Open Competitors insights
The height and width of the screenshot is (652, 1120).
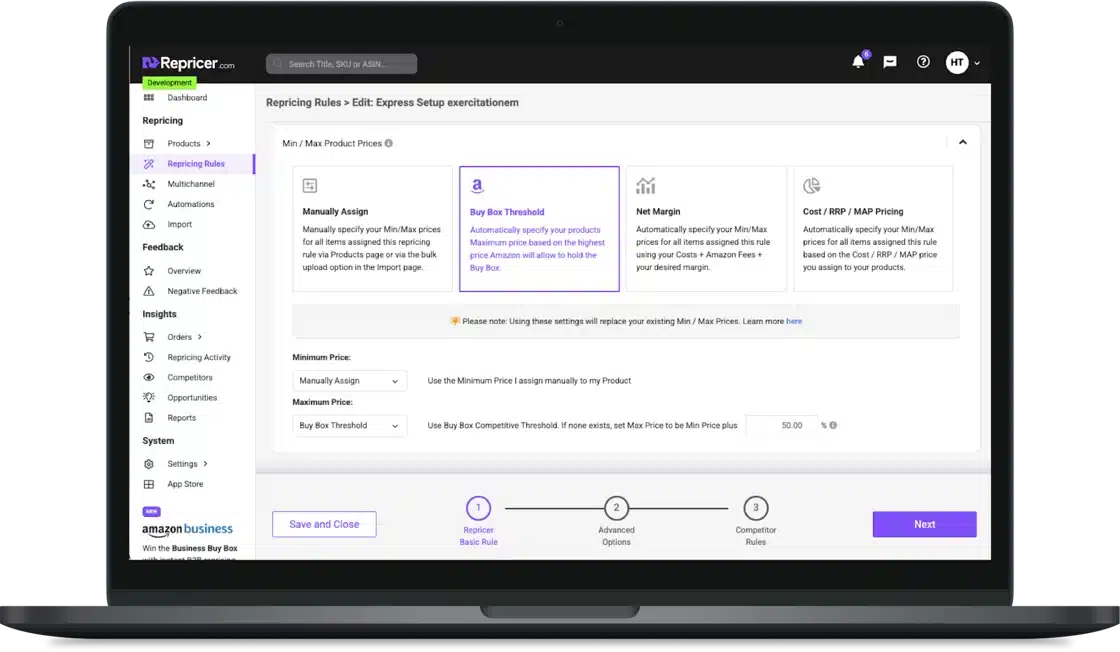[x=189, y=378]
